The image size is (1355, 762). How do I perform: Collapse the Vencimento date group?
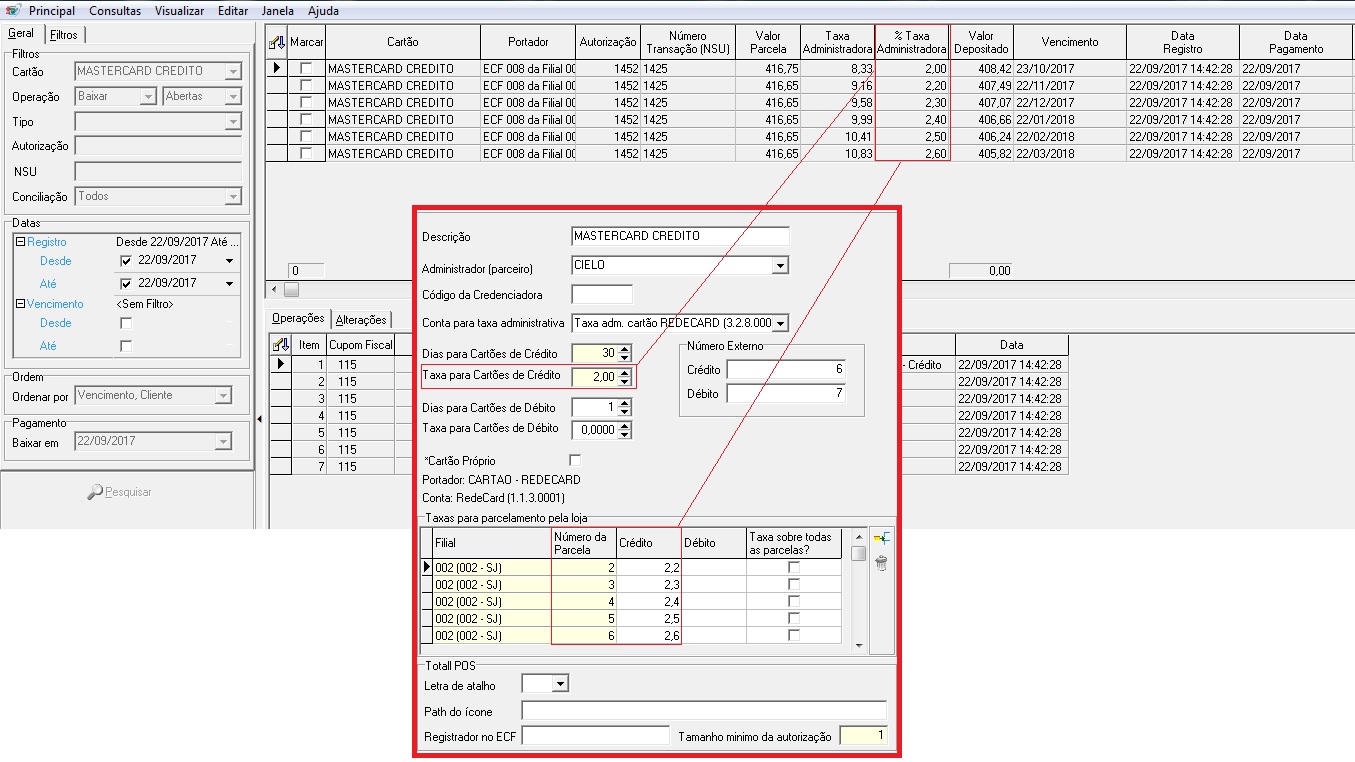(20, 304)
